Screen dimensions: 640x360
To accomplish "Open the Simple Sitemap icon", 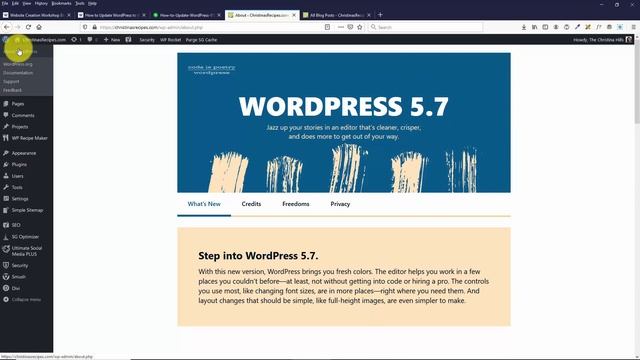I will click(6, 210).
